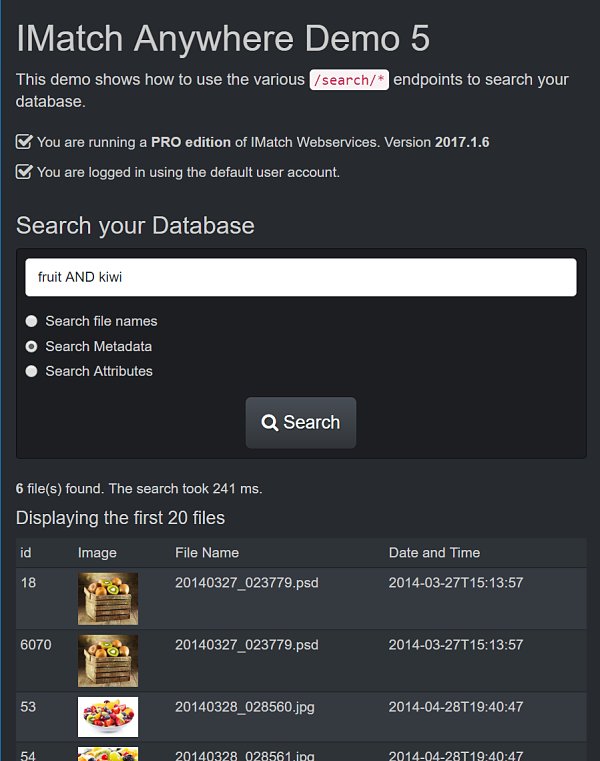The height and width of the screenshot is (761, 600).
Task: Click the 'Search your Database' heading
Action: click(135, 226)
